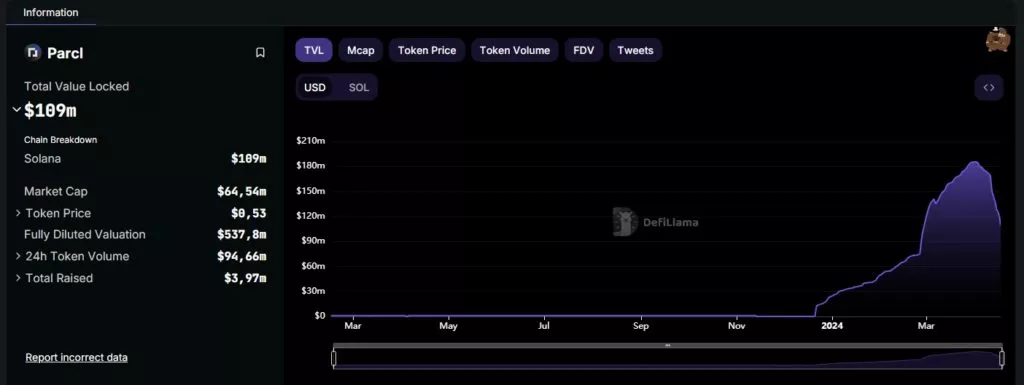Expand the 24h Token Volume row
The height and width of the screenshot is (385, 1024).
point(18,256)
